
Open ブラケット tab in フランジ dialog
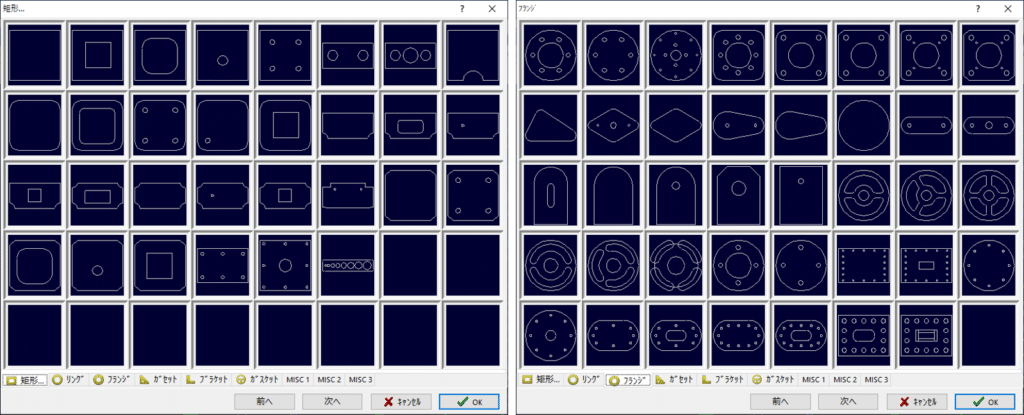coord(724,380)
